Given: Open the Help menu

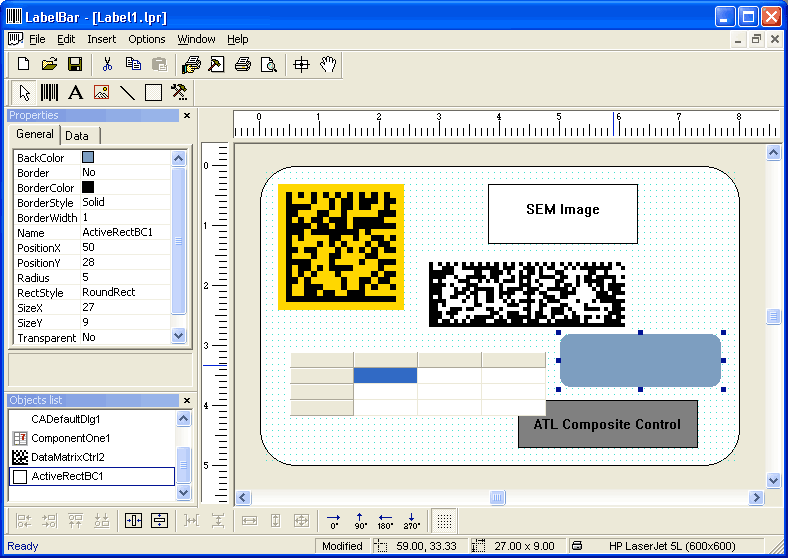Looking at the screenshot, I should click(x=238, y=39).
